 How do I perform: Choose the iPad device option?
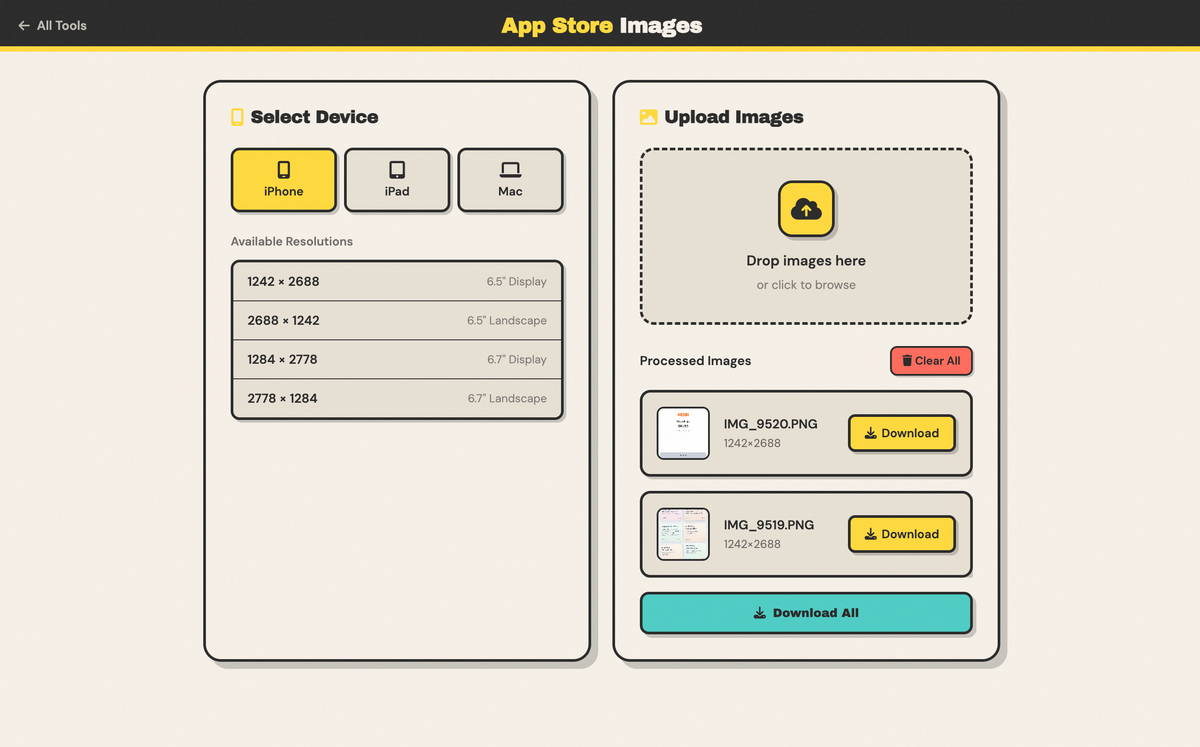coord(397,180)
